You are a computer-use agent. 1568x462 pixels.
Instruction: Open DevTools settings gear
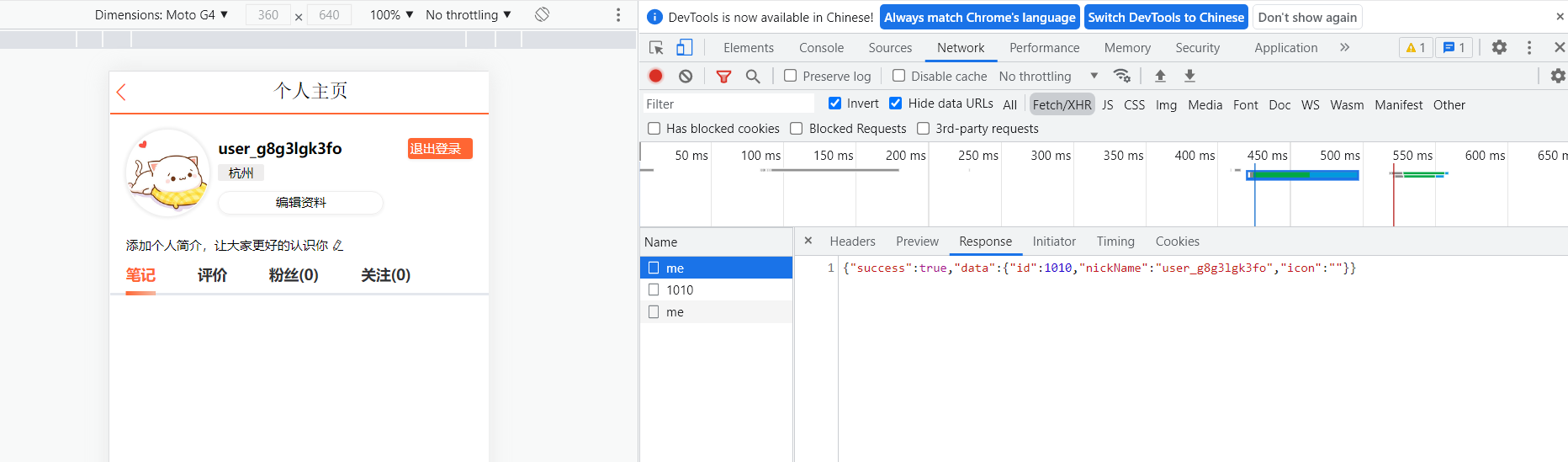[1499, 48]
